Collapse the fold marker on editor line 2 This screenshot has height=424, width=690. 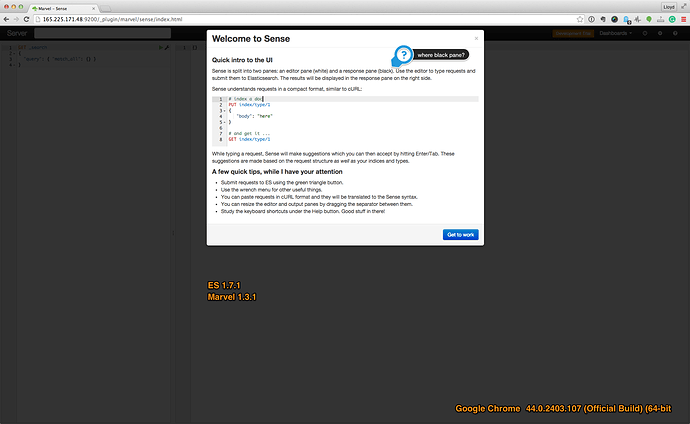tap(15, 53)
